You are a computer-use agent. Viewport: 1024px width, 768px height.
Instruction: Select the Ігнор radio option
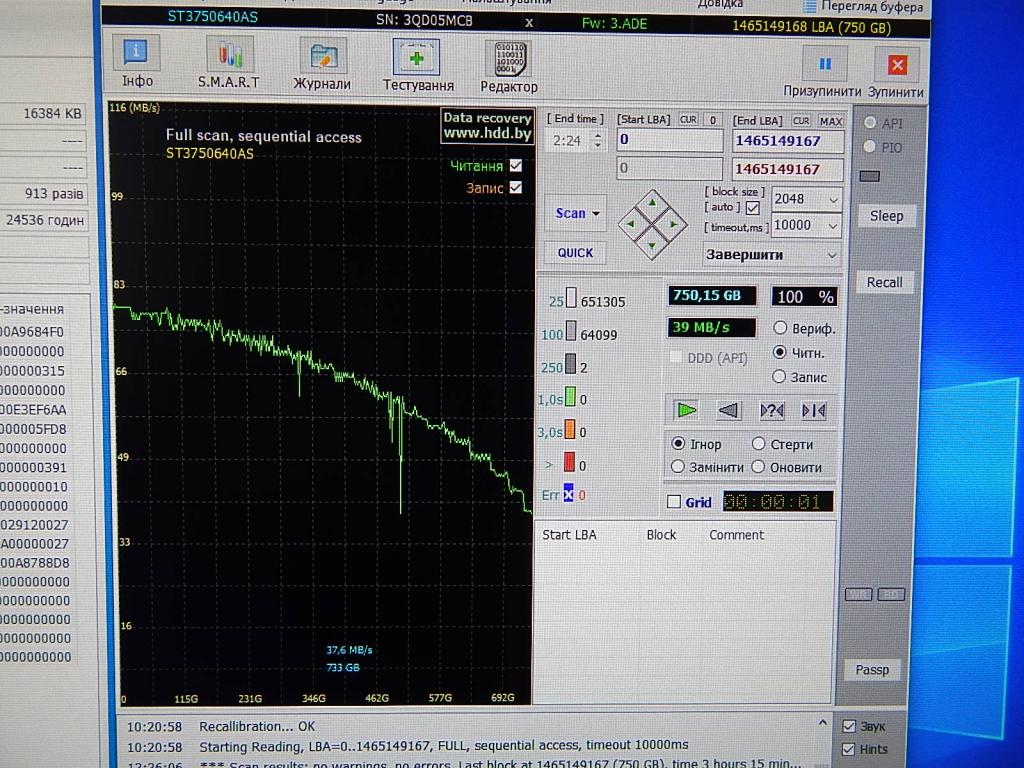[x=678, y=443]
